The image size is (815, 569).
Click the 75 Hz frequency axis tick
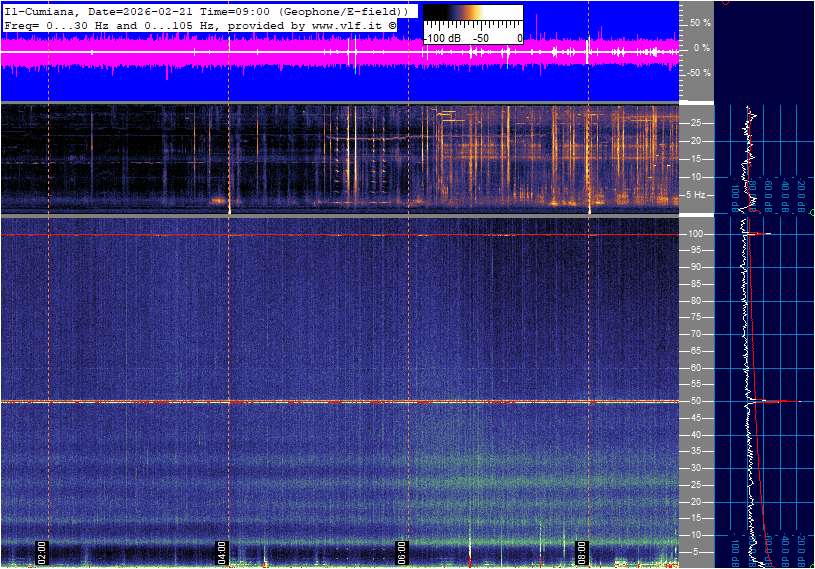(695, 317)
